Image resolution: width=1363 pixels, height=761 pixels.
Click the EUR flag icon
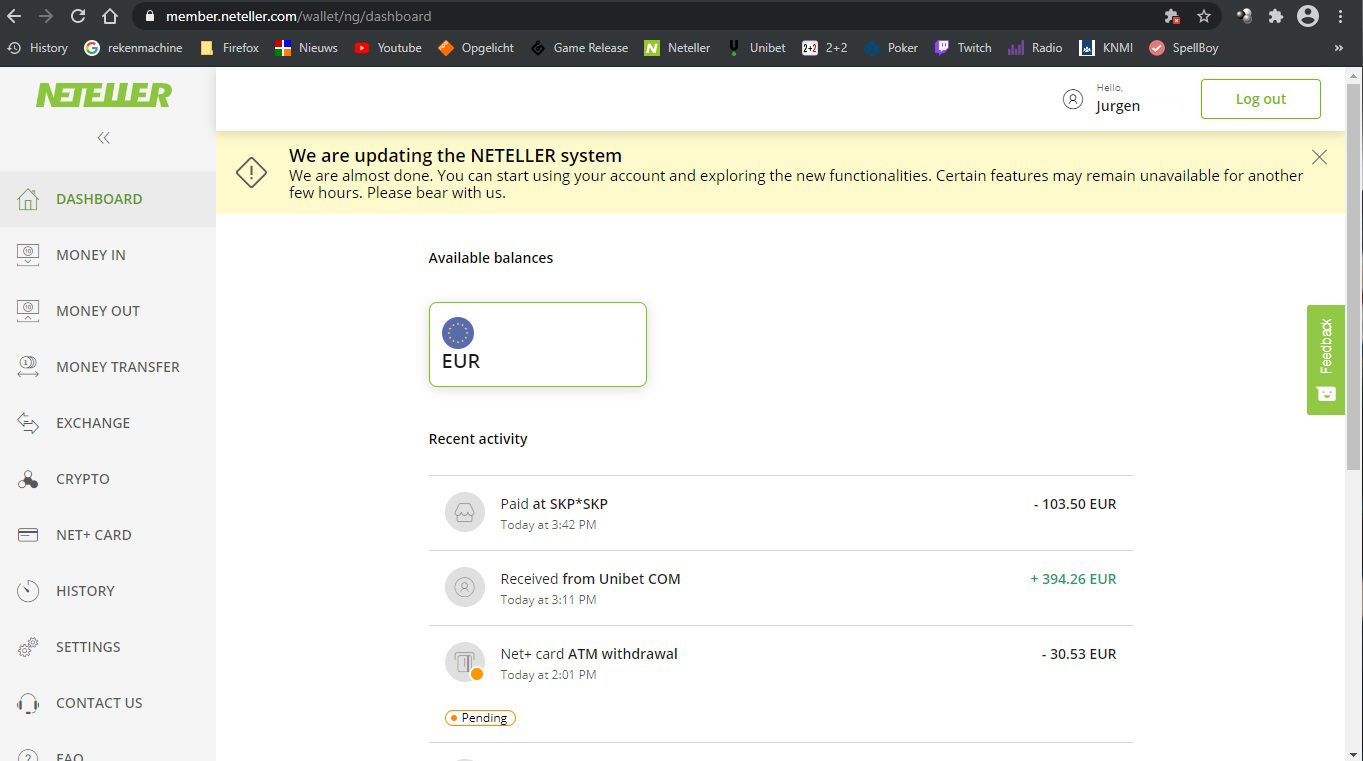[x=458, y=333]
